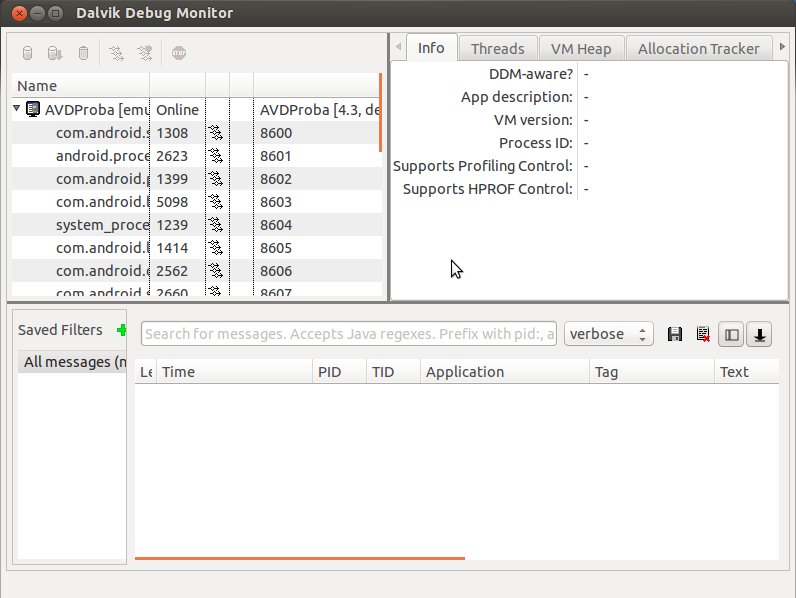Click Start Method Profiling icon
The height and width of the screenshot is (598, 796).
(145, 53)
